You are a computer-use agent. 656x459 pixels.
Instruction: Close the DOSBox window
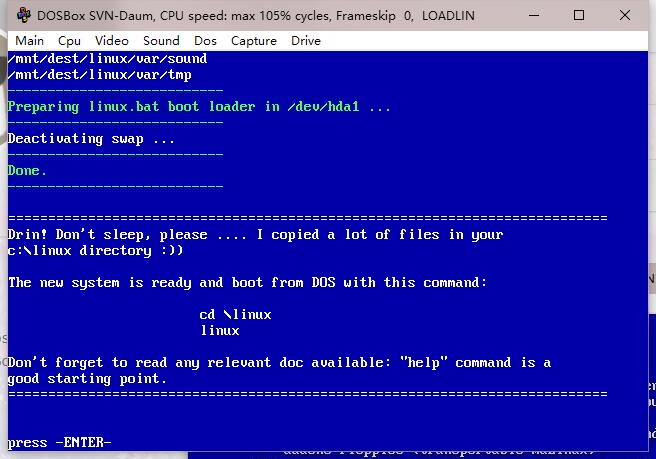(x=624, y=16)
